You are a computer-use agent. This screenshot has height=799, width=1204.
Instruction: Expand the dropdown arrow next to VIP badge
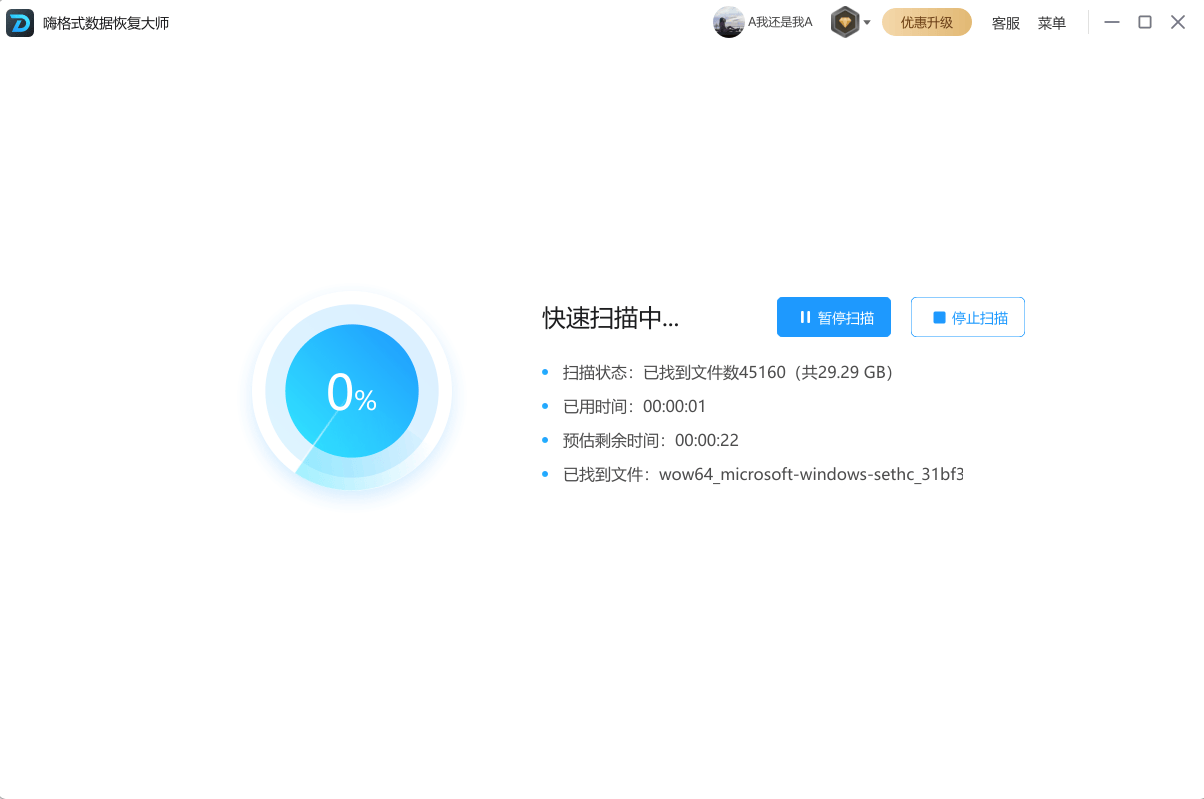point(866,21)
